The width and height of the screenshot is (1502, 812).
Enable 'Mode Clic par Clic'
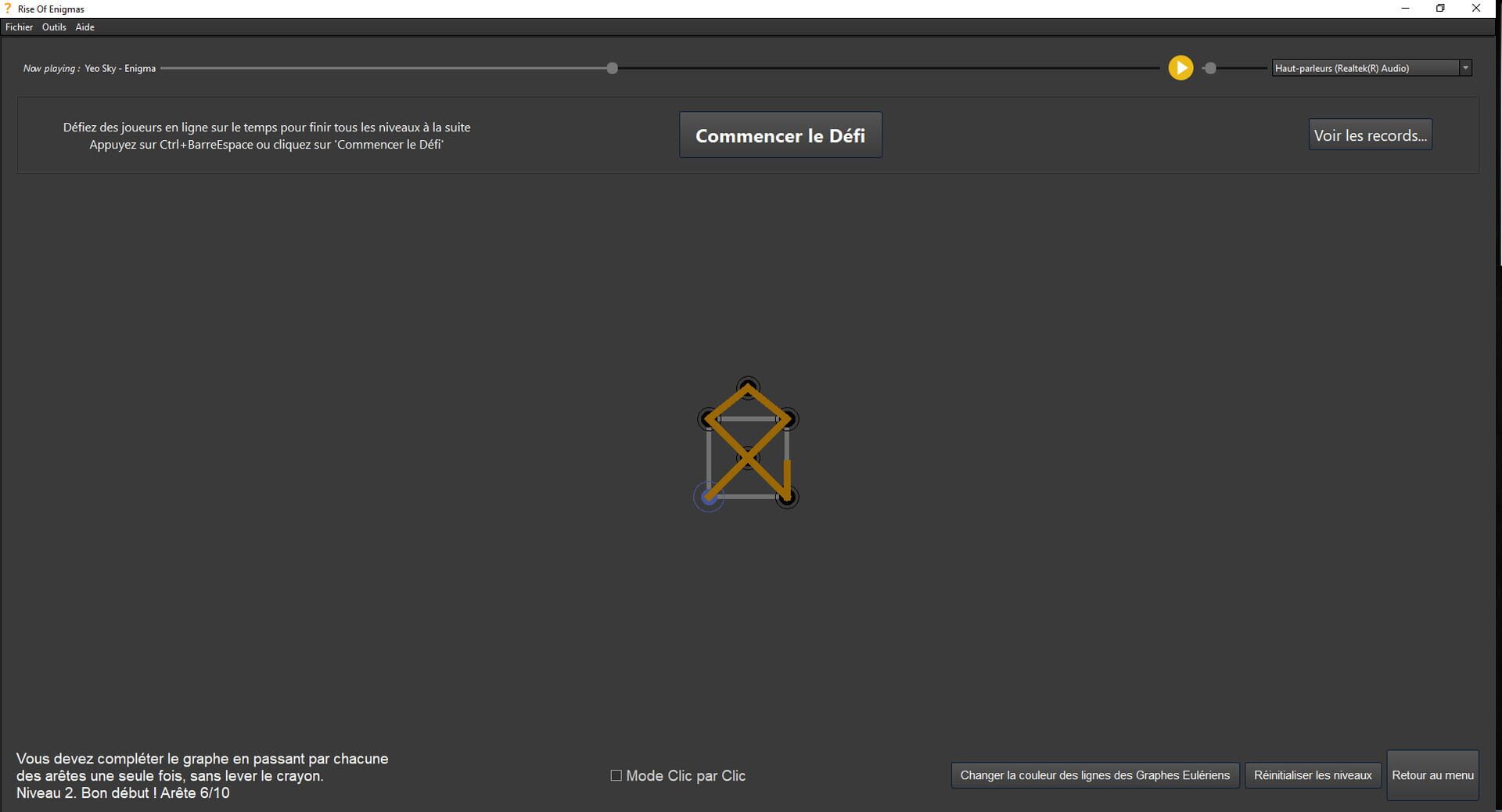coord(616,775)
